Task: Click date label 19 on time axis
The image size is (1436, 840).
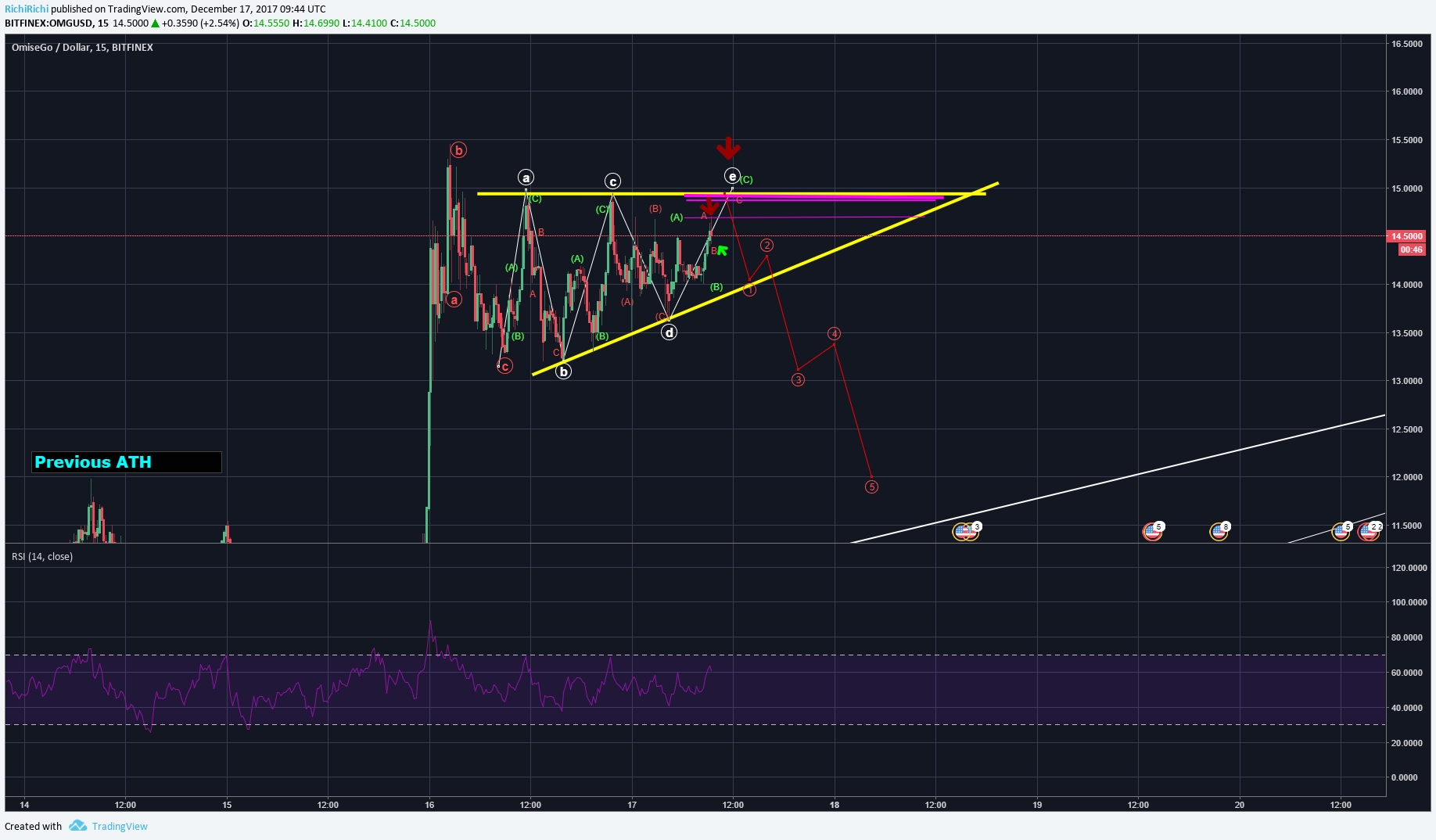Action: point(1037,805)
